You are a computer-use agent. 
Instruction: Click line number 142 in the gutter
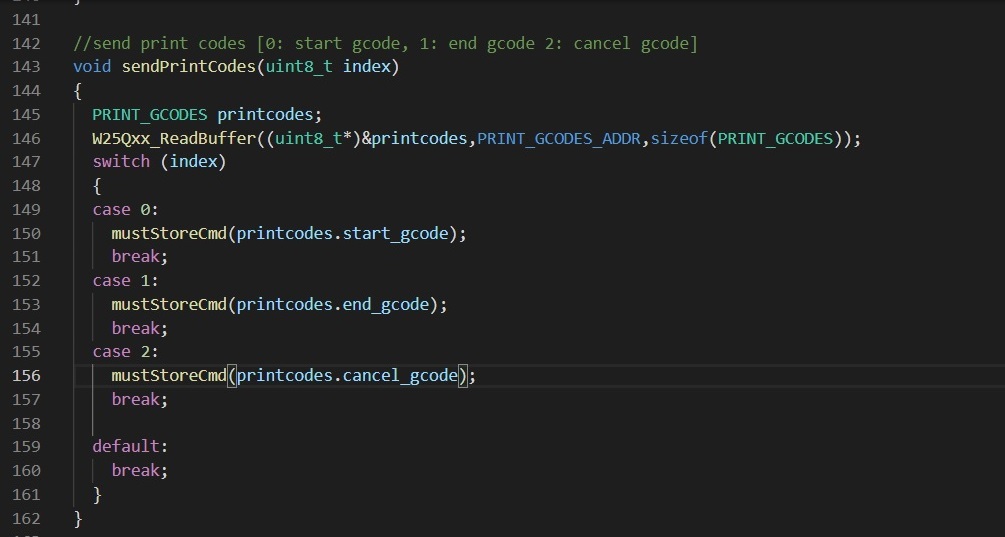(26, 44)
